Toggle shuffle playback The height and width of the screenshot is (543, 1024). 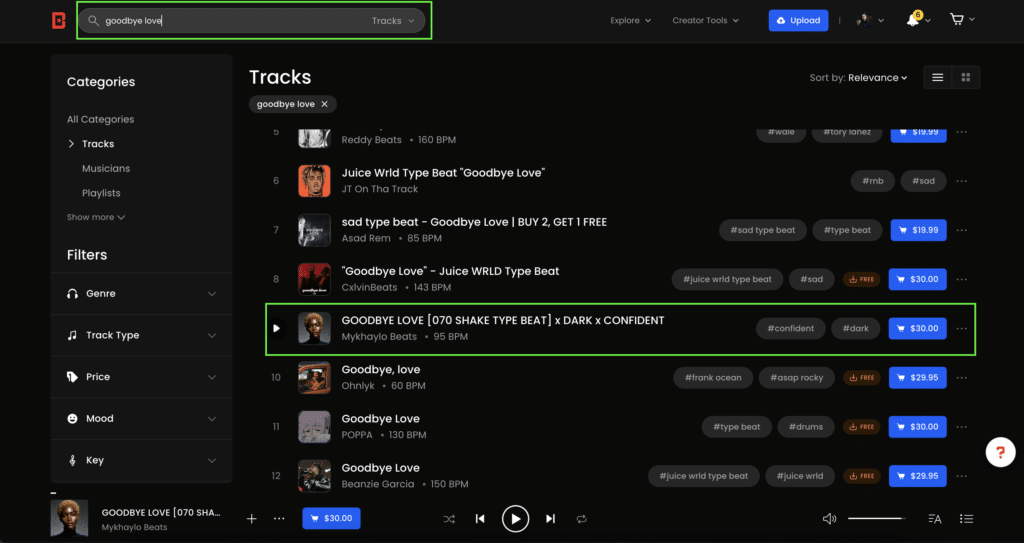(449, 519)
